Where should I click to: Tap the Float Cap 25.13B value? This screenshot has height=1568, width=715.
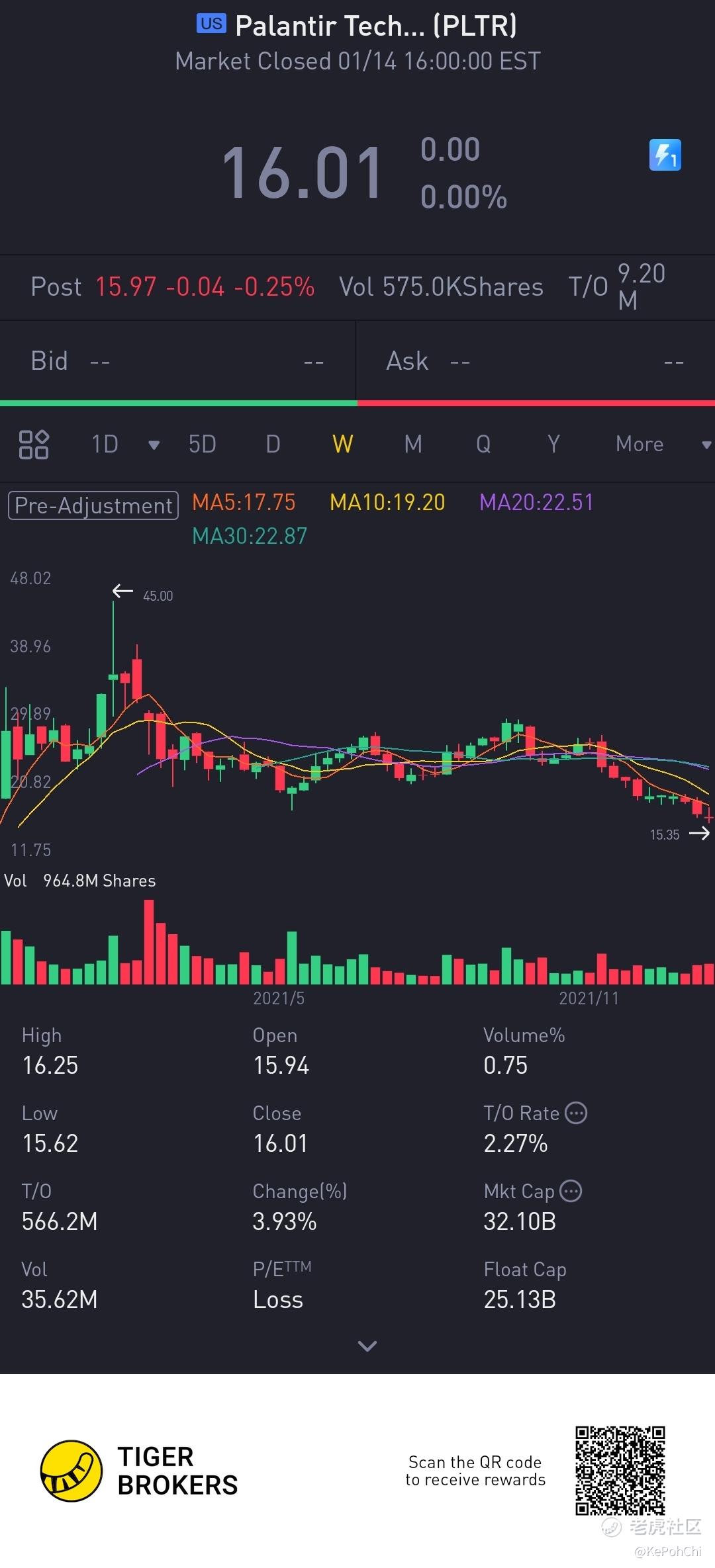tap(520, 1300)
